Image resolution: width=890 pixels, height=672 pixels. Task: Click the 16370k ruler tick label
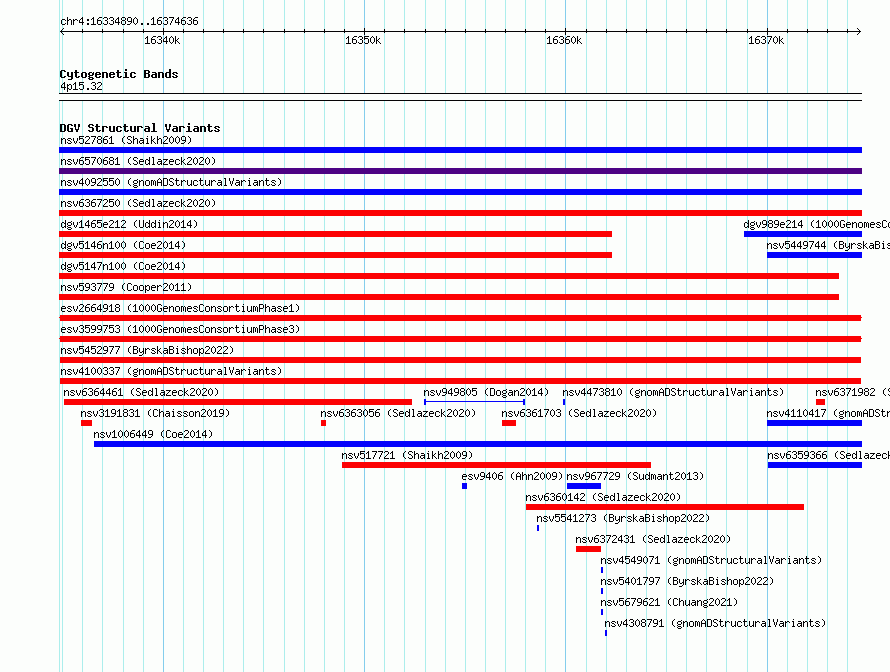tap(766, 40)
